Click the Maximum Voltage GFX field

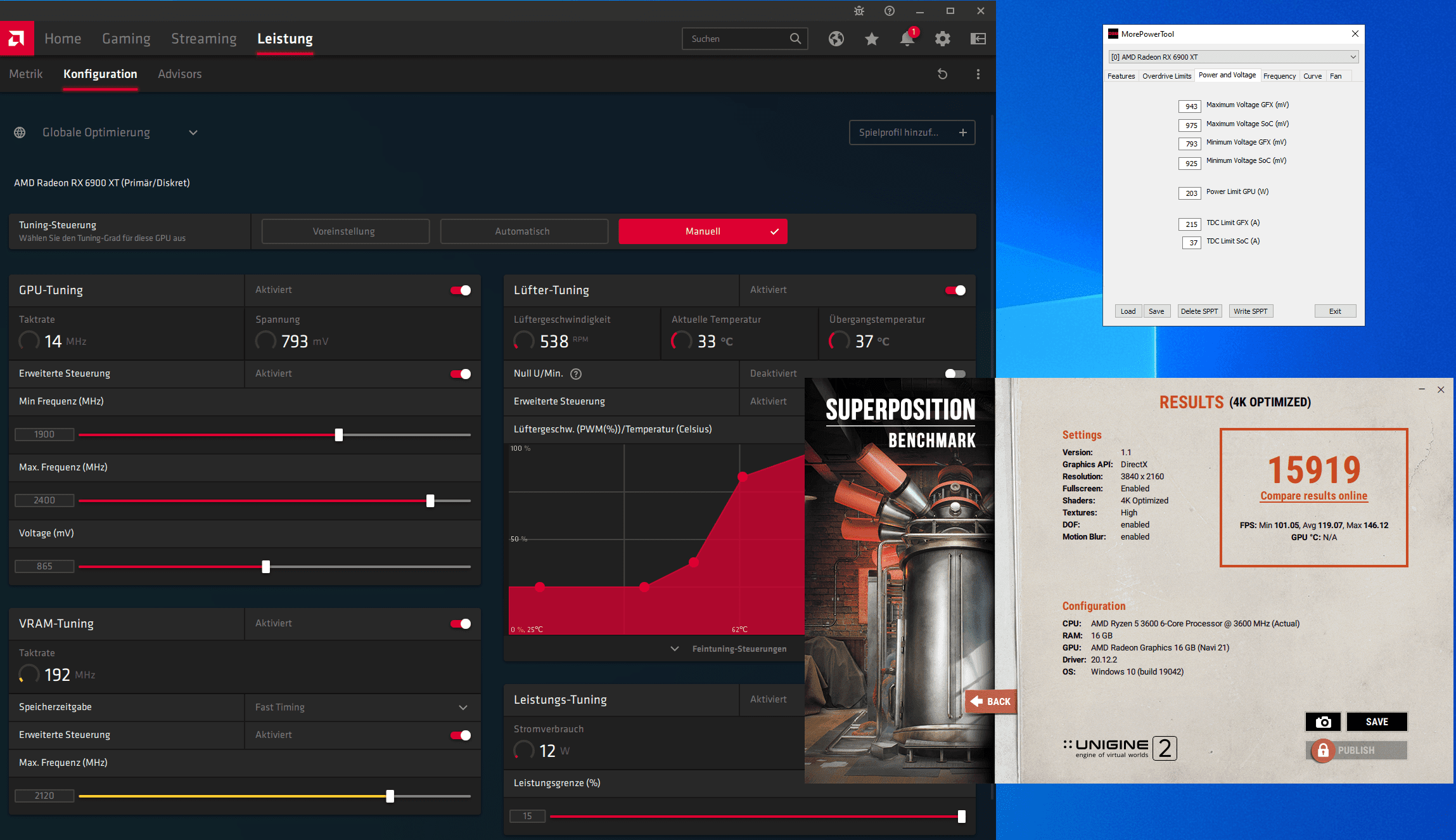(1189, 107)
